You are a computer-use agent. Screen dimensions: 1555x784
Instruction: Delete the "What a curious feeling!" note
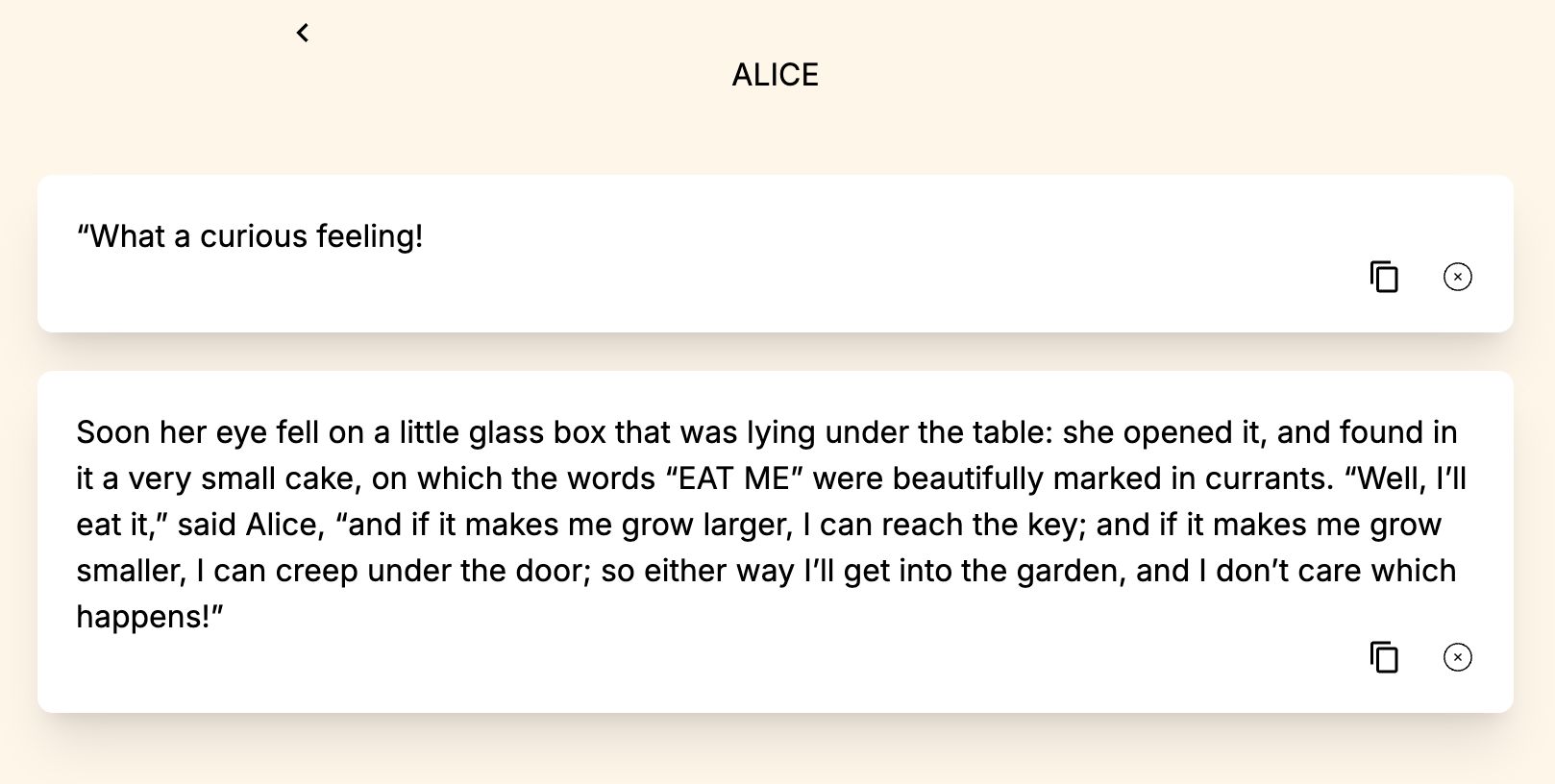tap(1457, 277)
